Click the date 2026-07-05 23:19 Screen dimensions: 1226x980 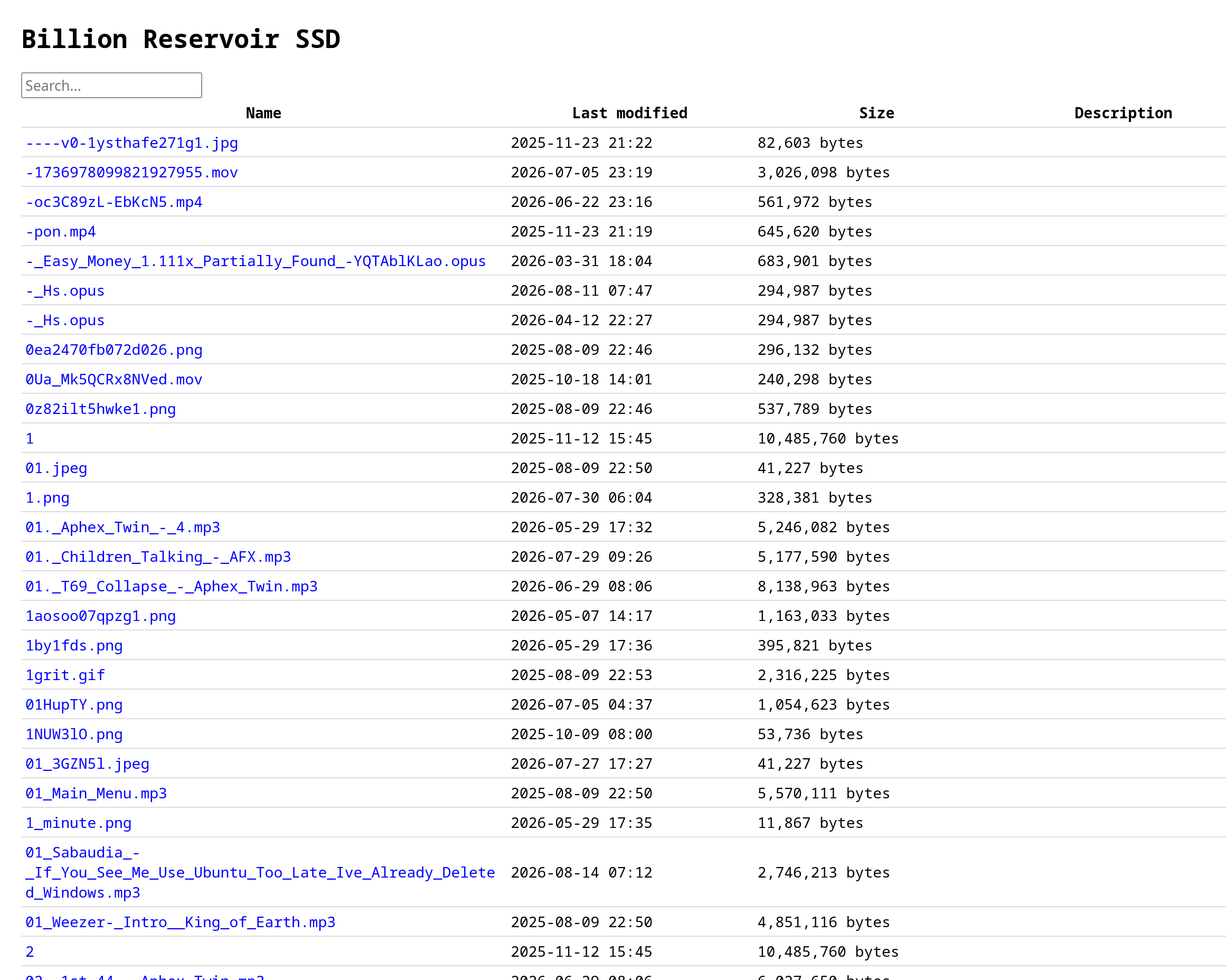click(581, 172)
